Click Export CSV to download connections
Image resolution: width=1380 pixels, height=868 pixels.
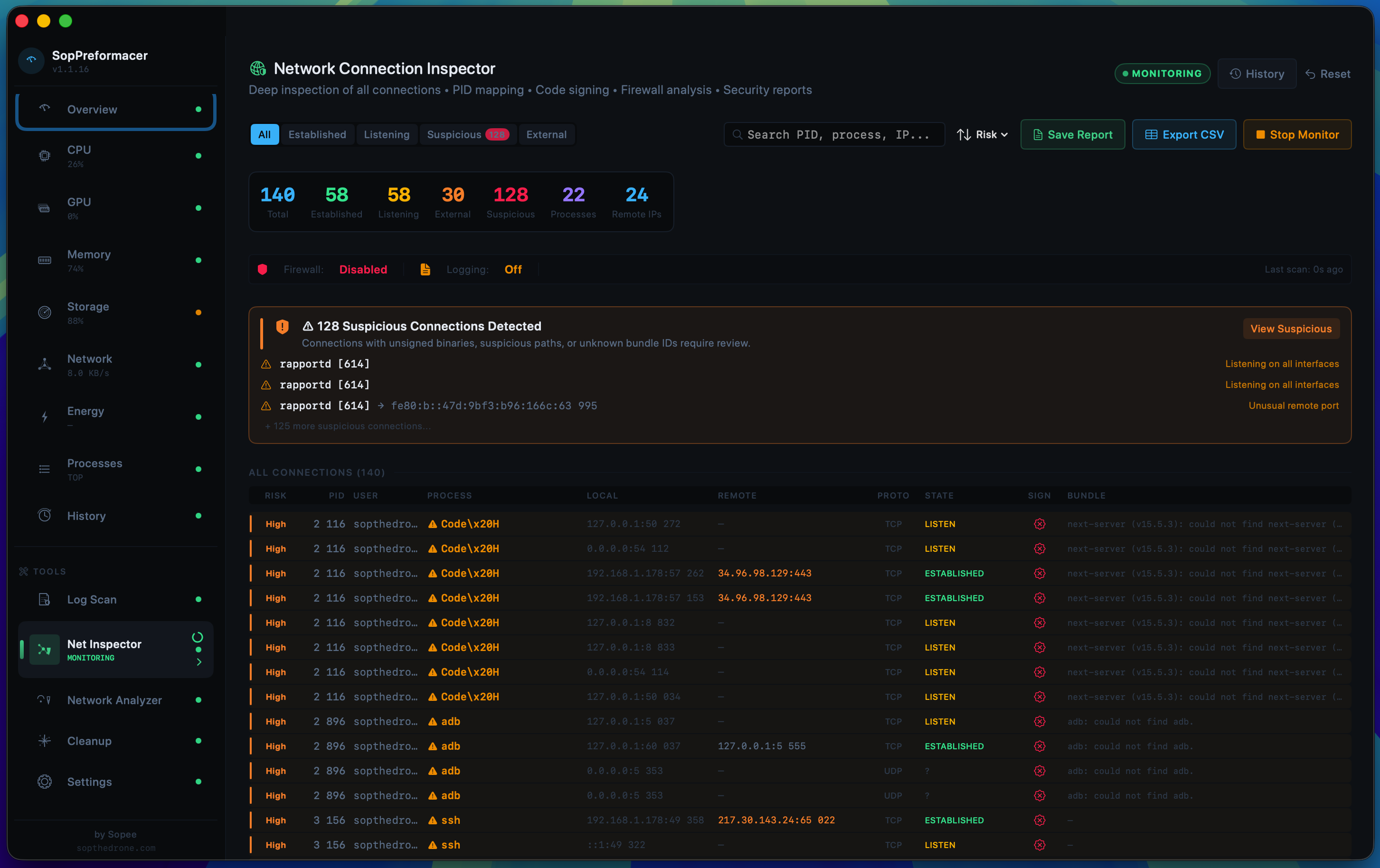tap(1183, 134)
